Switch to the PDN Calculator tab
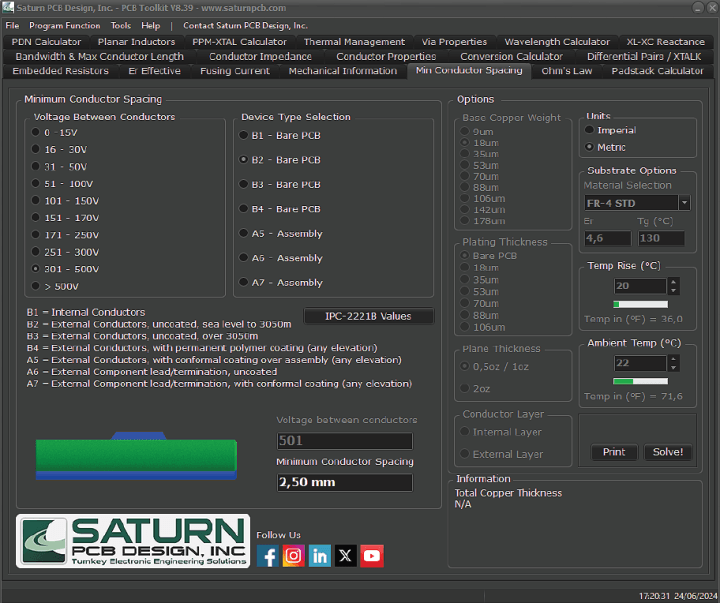This screenshot has height=603, width=720. tap(46, 42)
